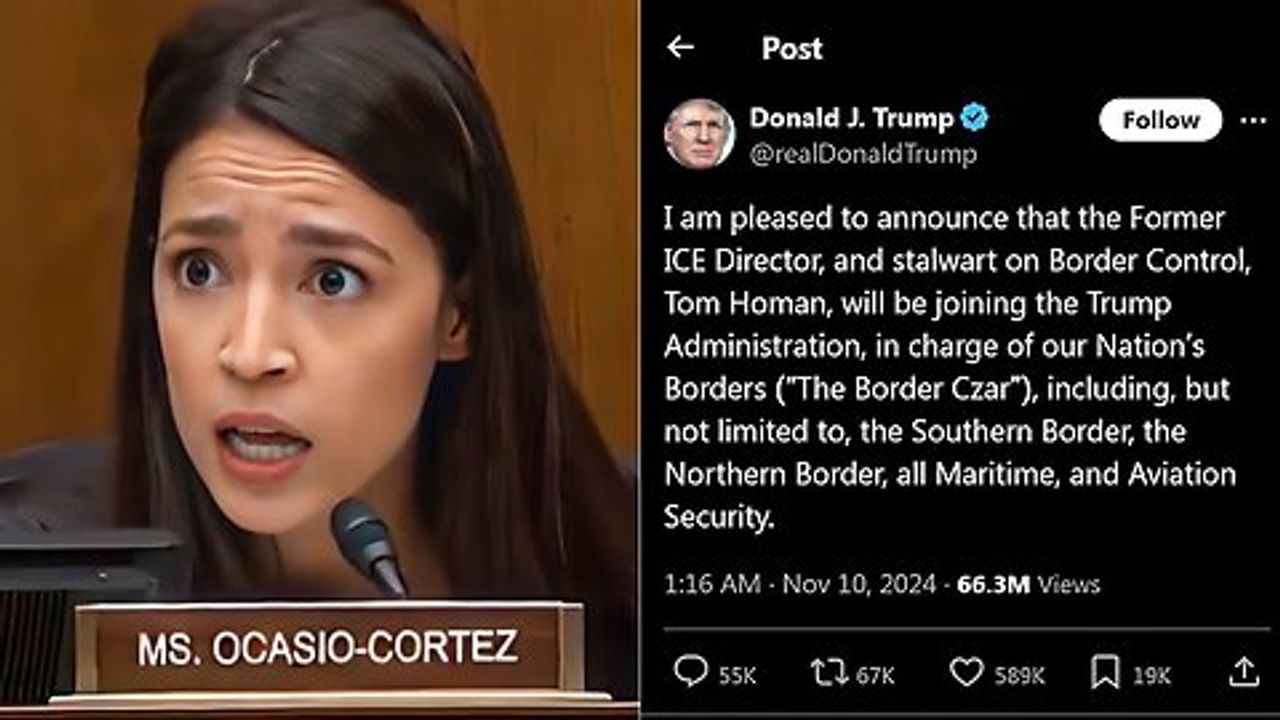Click the reply speech bubble icon

[690, 673]
